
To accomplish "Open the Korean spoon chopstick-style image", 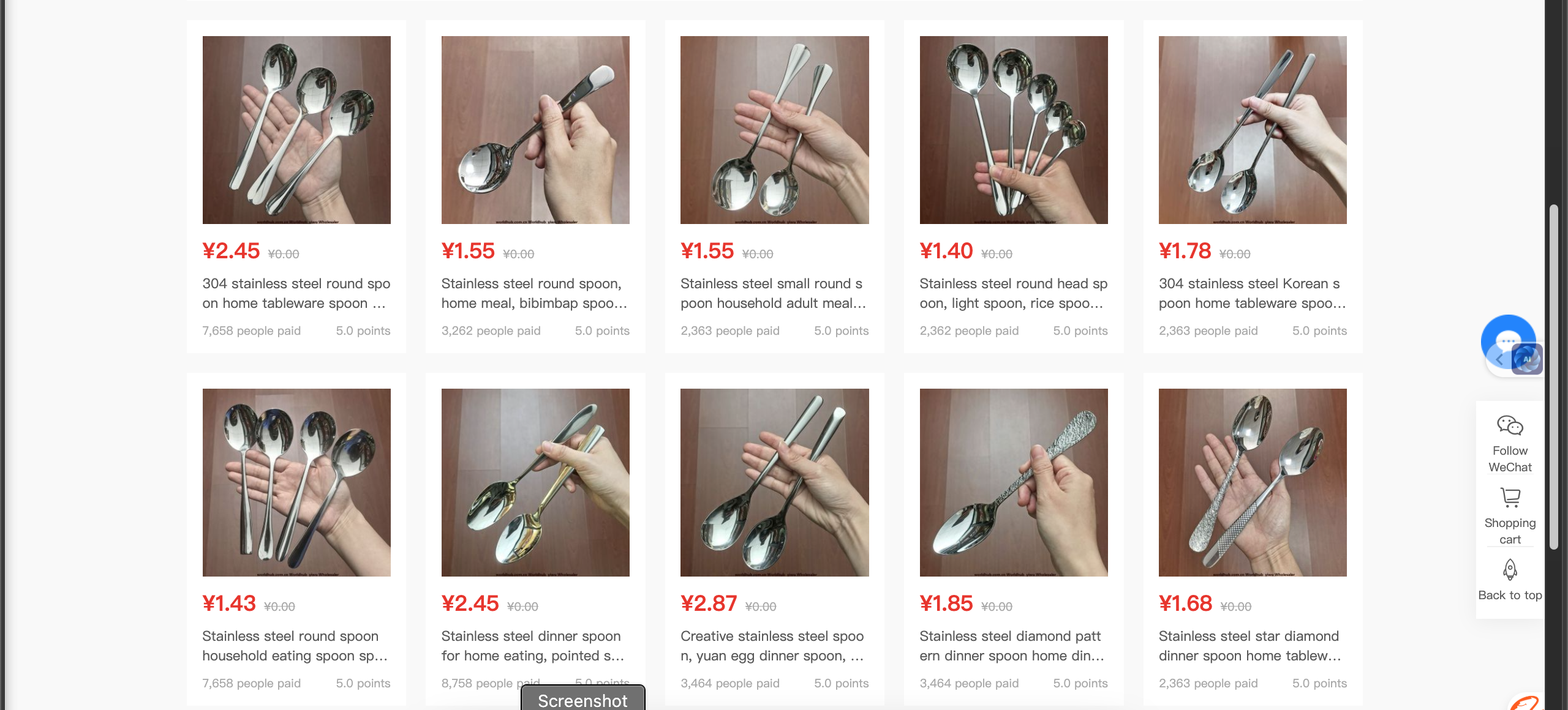I will pyautogui.click(x=1253, y=130).
